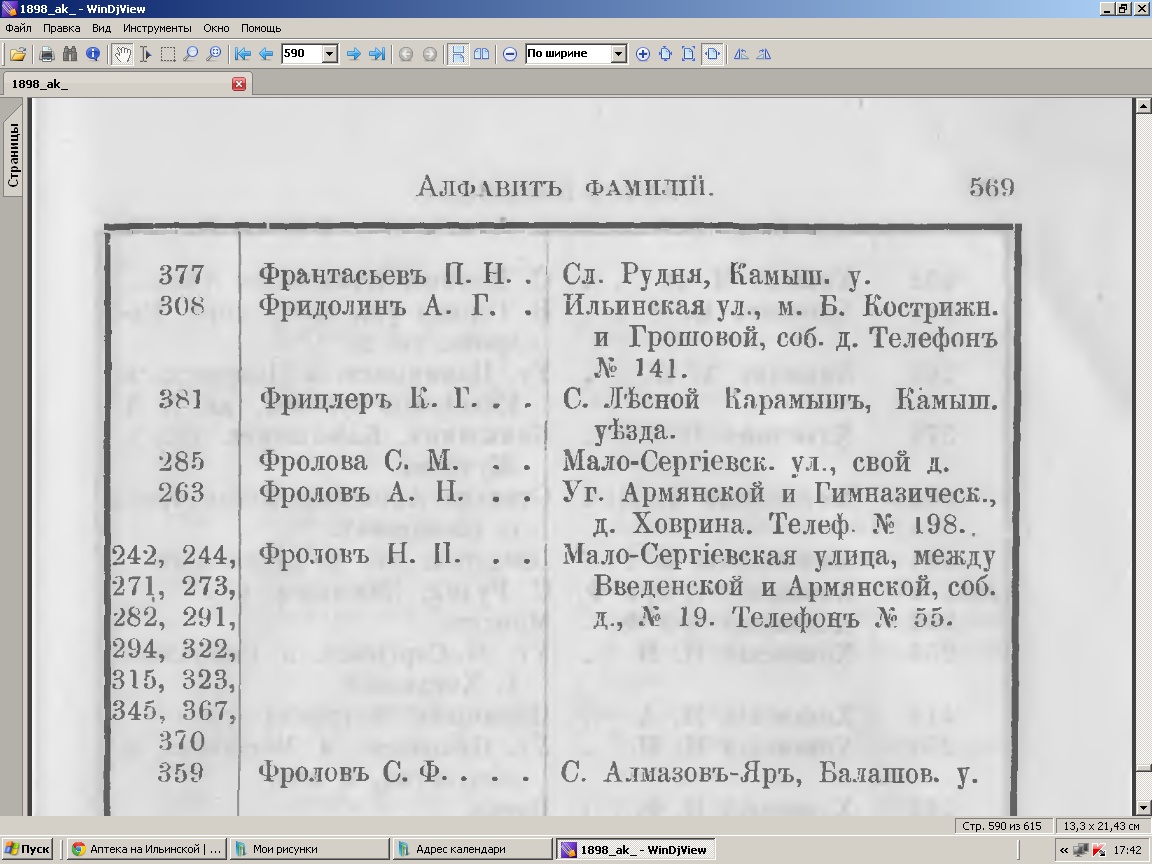Click the network tray icon
Screen dimensions: 1152x864
pos(1081,850)
